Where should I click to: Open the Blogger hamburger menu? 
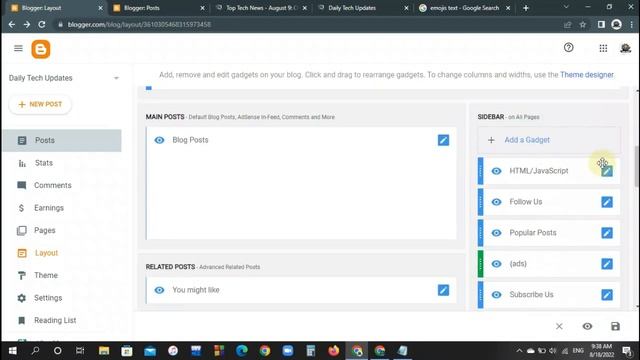[x=18, y=49]
